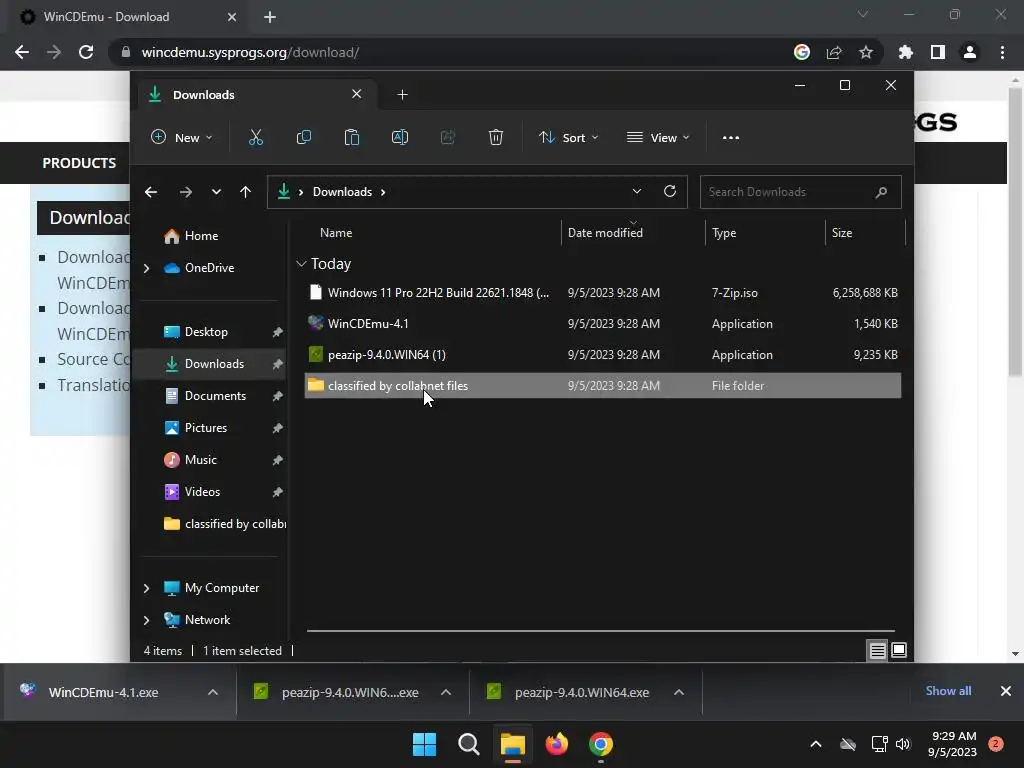Close the Chrome downloads bar
Image resolution: width=1024 pixels, height=768 pixels.
coord(1006,691)
